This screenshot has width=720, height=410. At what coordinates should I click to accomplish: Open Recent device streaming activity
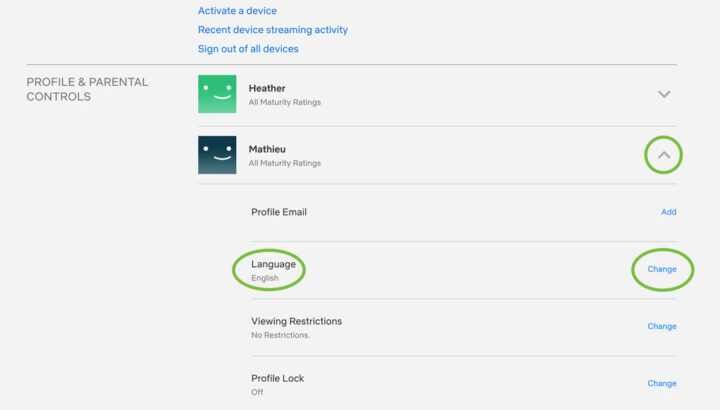272,30
